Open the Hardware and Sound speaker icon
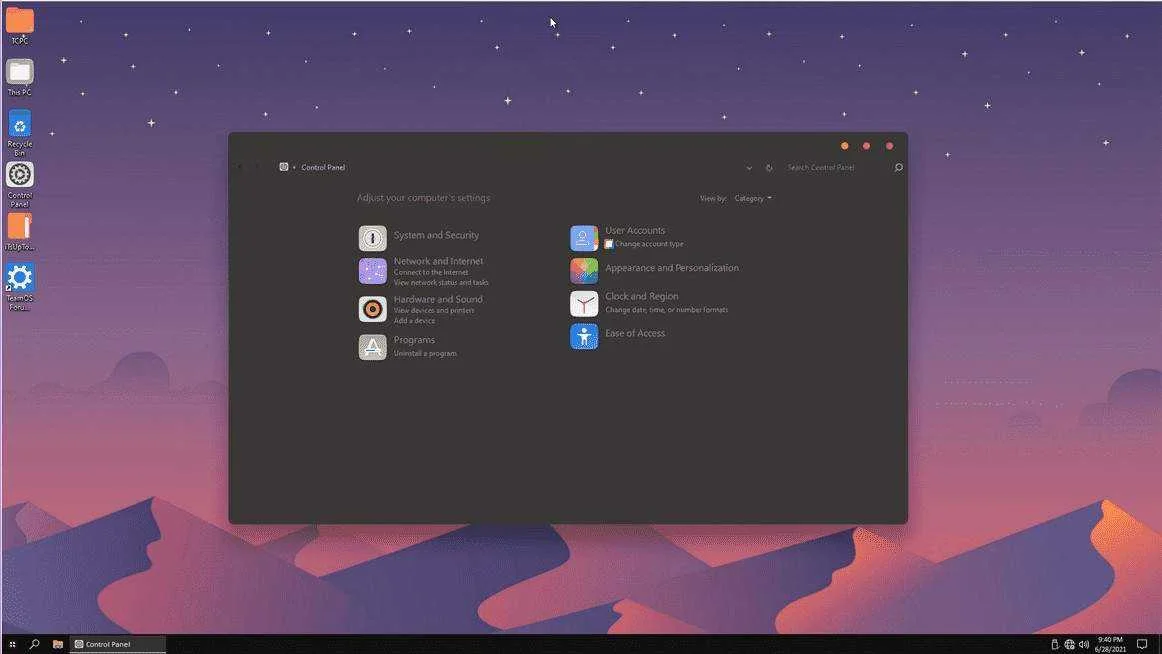 click(373, 309)
